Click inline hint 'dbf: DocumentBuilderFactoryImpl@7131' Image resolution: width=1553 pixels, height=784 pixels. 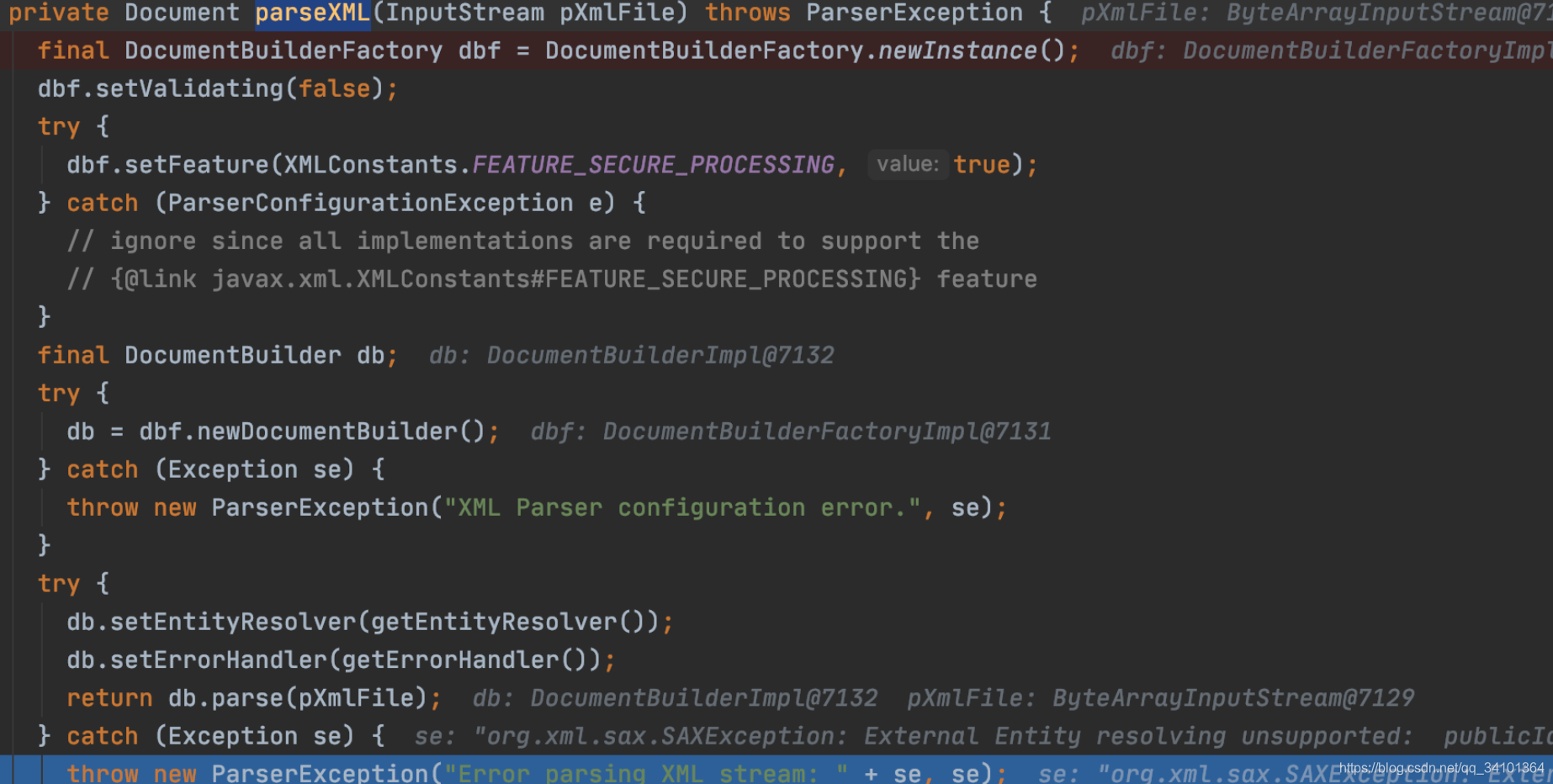point(791,432)
